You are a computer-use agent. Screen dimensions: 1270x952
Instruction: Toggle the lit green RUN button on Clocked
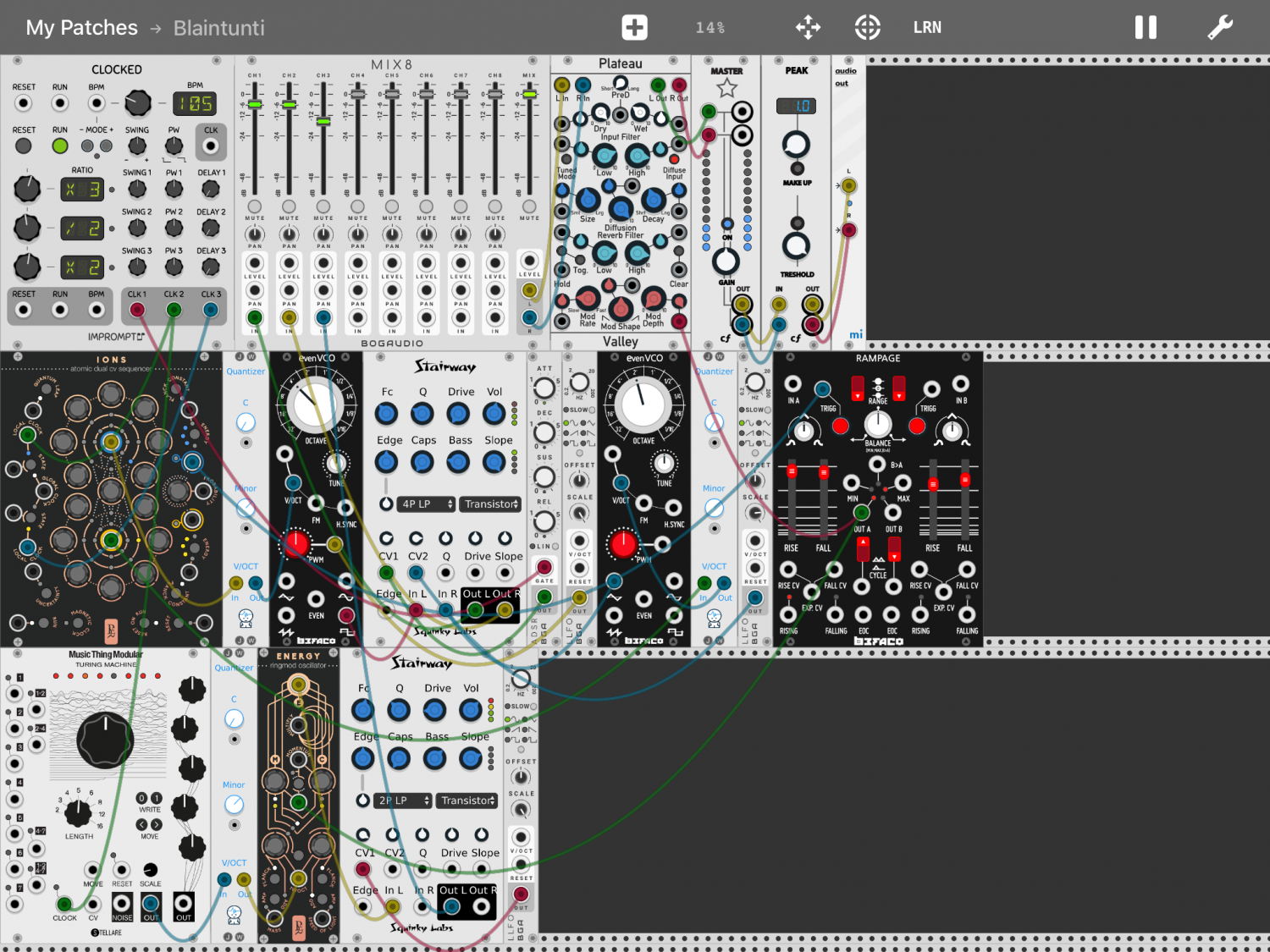pos(59,146)
